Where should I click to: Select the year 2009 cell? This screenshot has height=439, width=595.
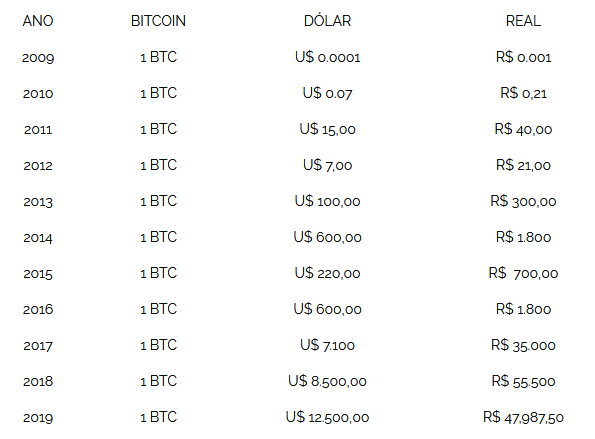[x=38, y=58]
